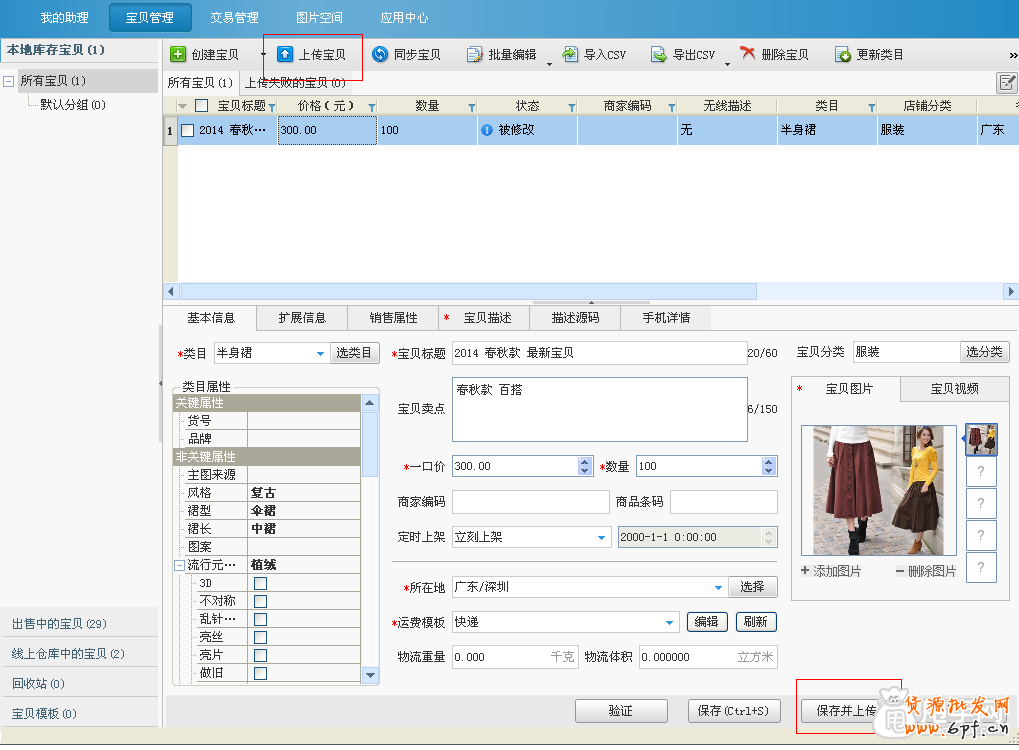This screenshot has height=750, width=1019.
Task: Click the 创建宝贝 green plus icon
Action: 178,55
